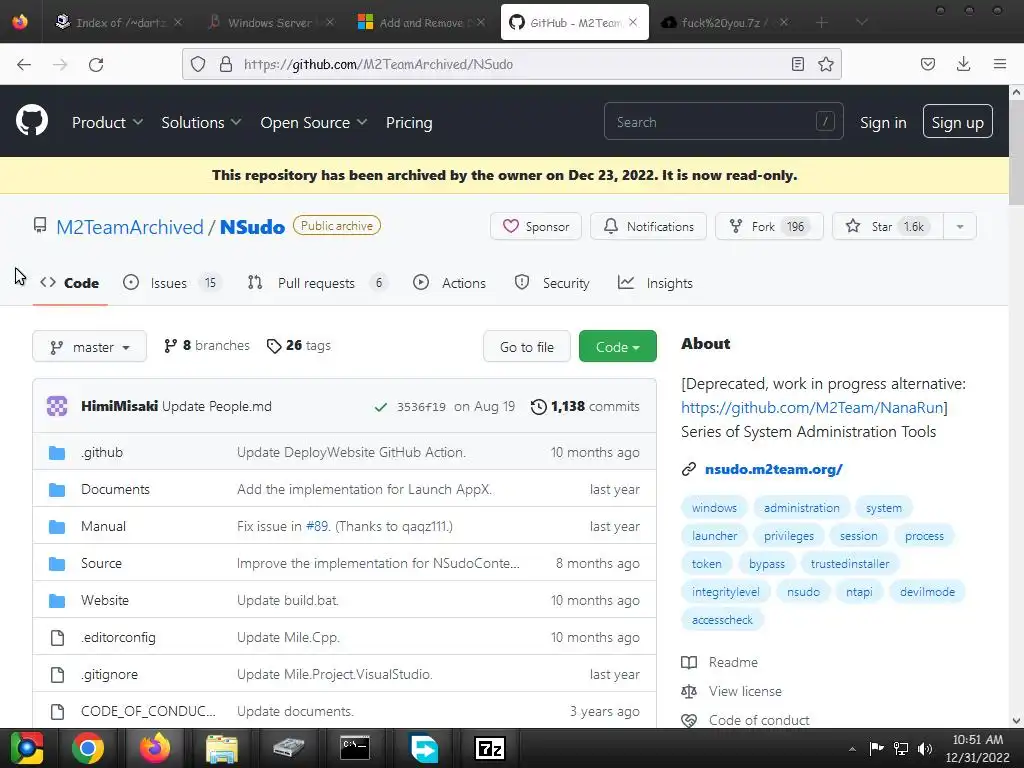Click the Sign up button
Viewport: 1024px width, 768px height.
(x=957, y=121)
